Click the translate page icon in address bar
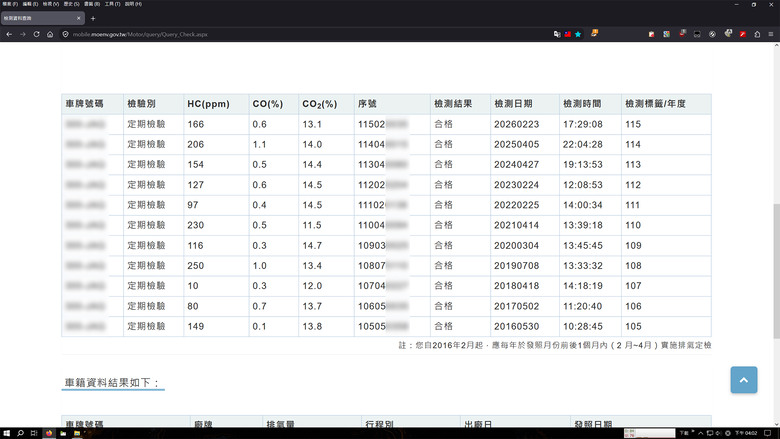Viewport: 780px width, 439px height. [x=557, y=34]
